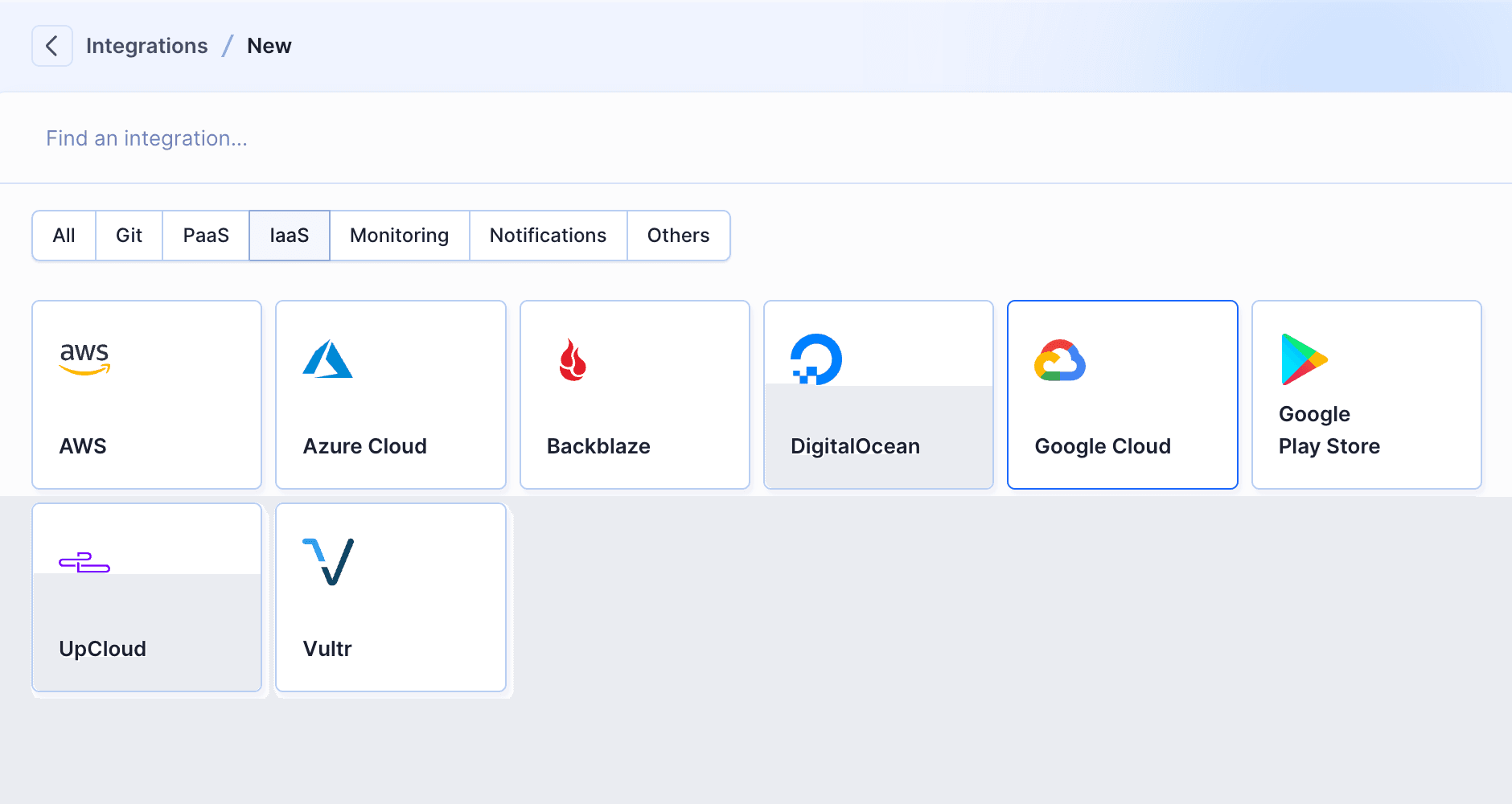Filter integrations by PaaS
The height and width of the screenshot is (804, 1512).
206,236
